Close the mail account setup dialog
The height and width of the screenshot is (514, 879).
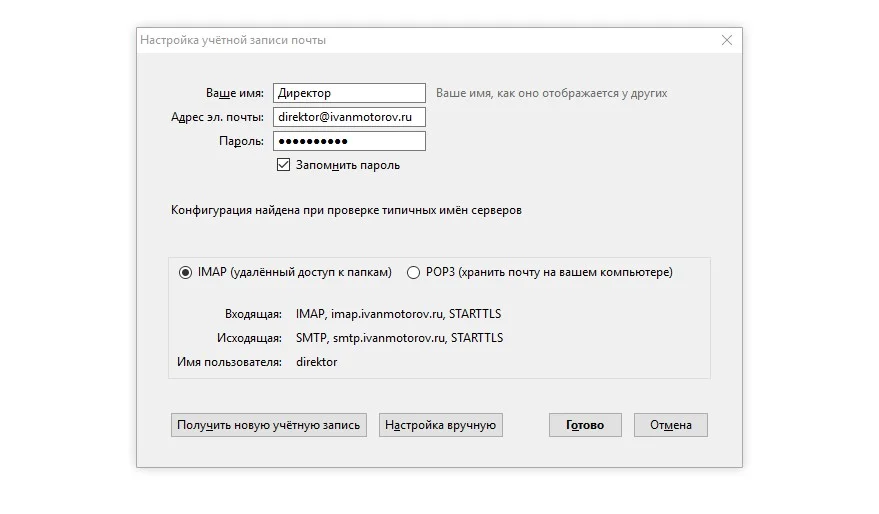pyautogui.click(x=727, y=40)
